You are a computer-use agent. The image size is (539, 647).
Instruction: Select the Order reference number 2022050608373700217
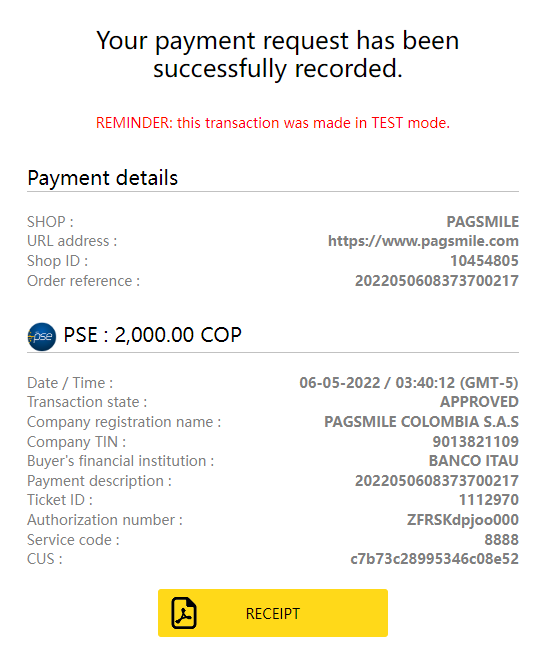point(437,281)
